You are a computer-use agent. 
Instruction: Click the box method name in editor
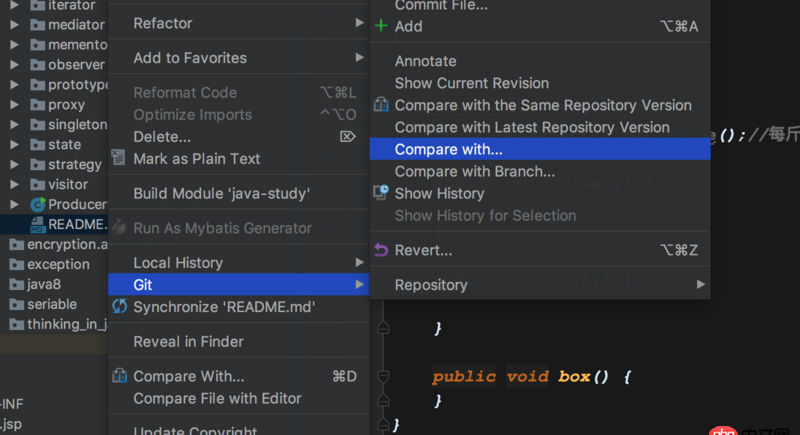(574, 376)
